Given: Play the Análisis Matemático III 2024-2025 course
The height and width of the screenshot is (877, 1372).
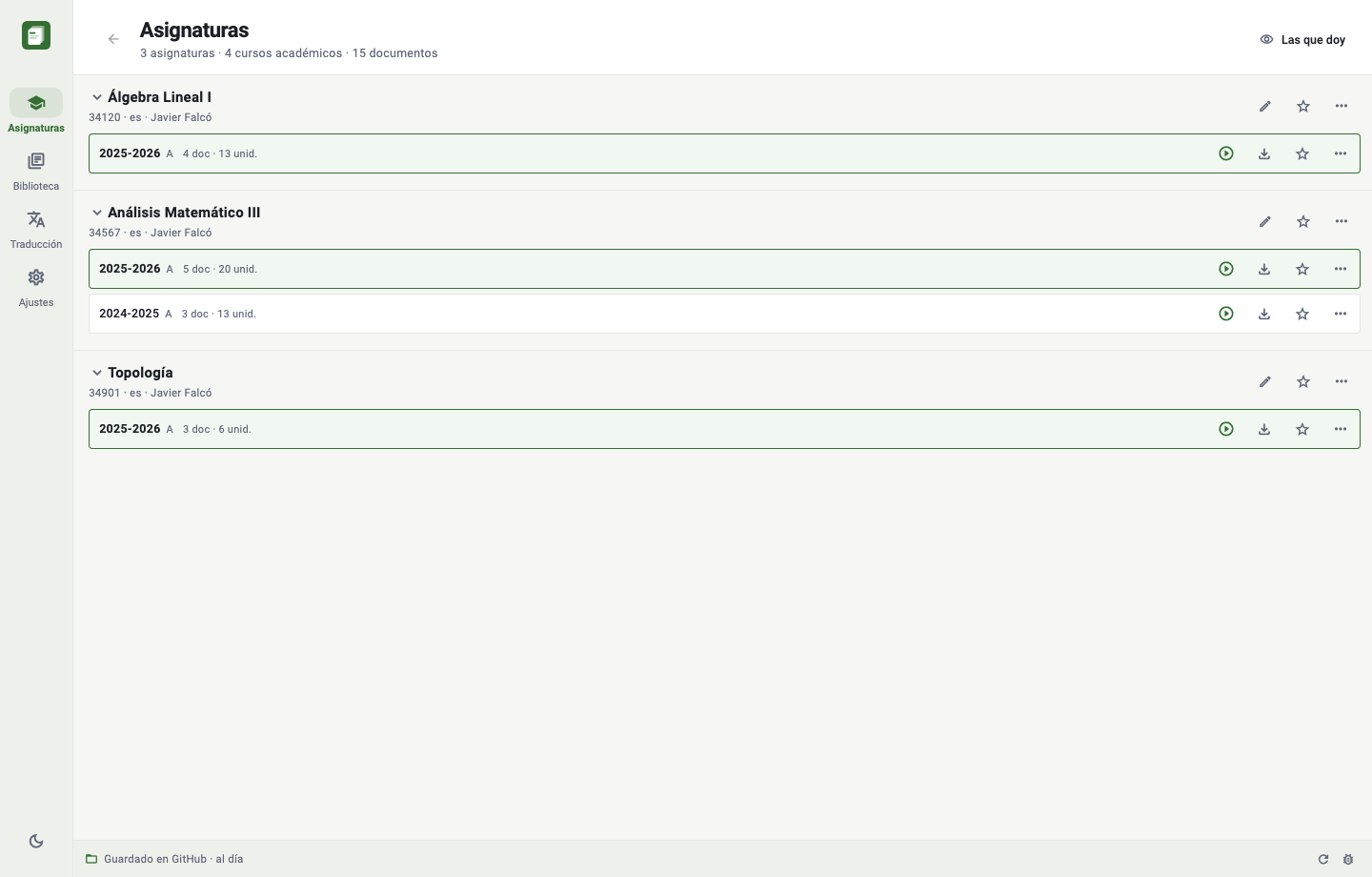Looking at the screenshot, I should click(x=1226, y=314).
